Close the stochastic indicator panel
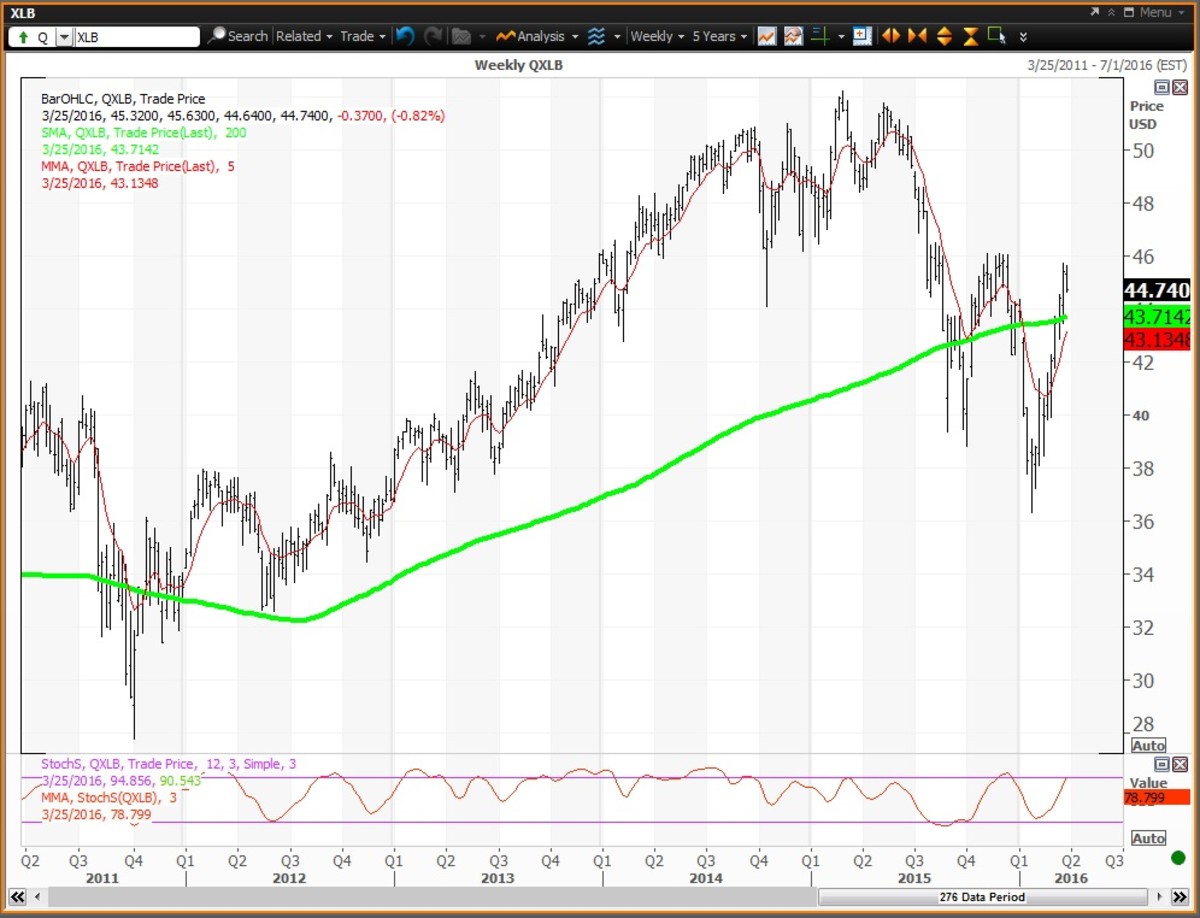1200x918 pixels. point(1179,764)
